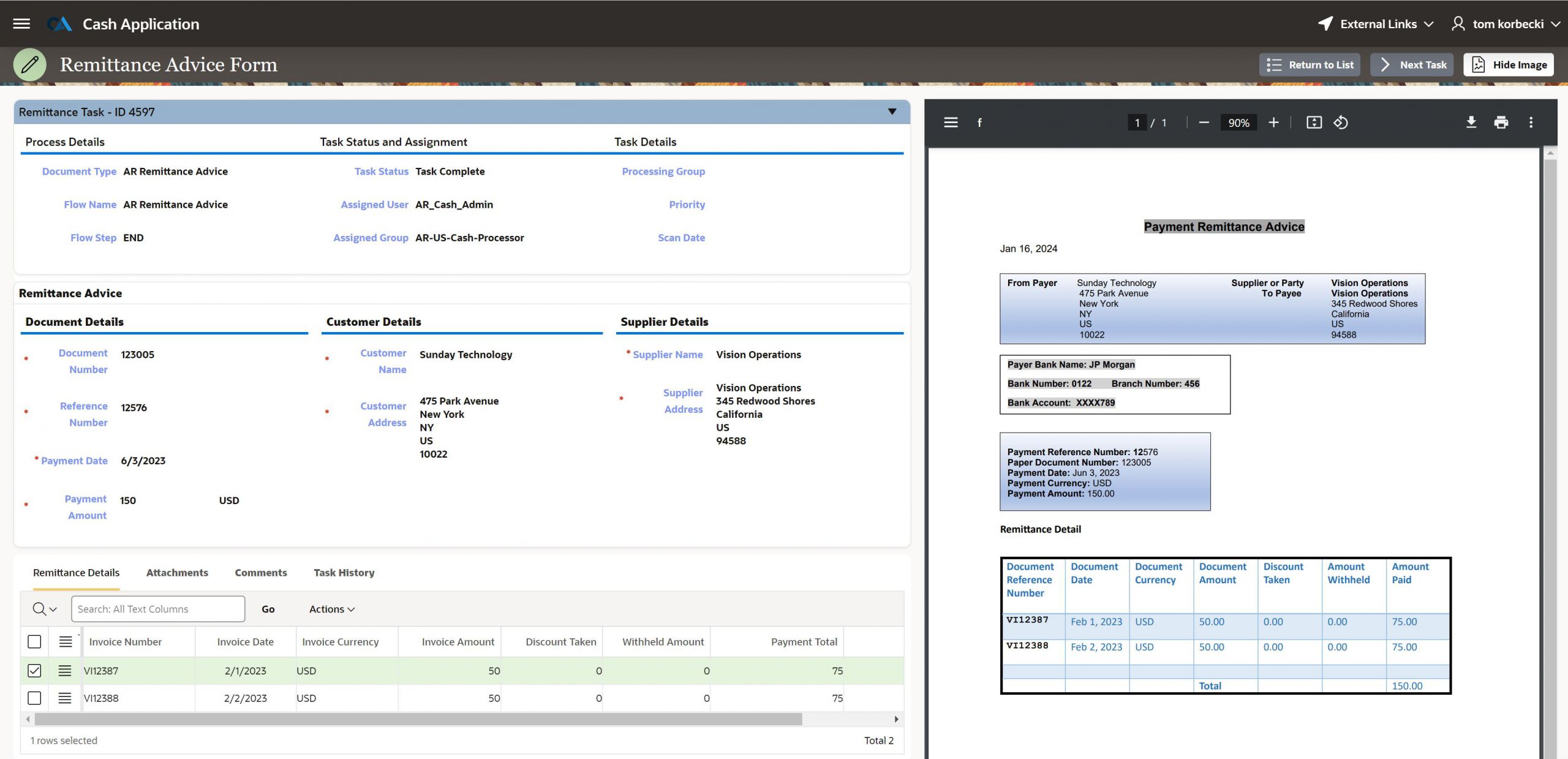Click the green pencil edit icon

click(30, 64)
